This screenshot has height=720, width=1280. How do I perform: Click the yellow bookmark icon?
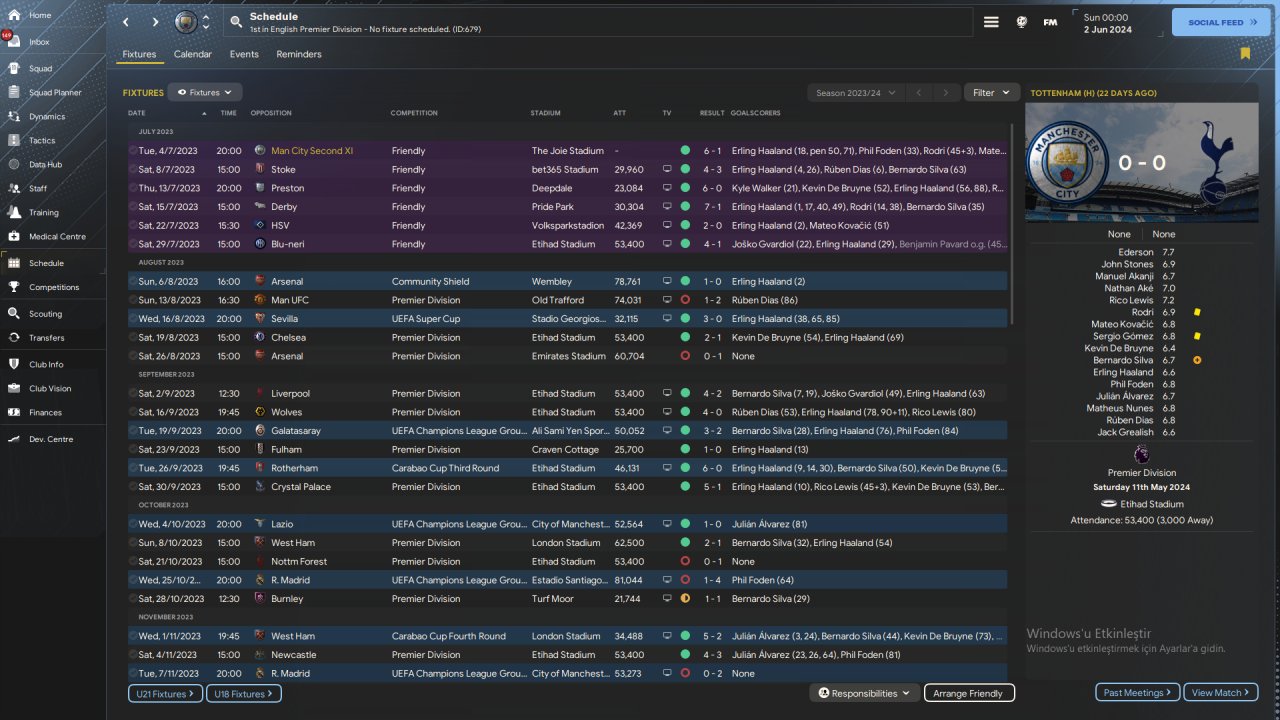[1245, 54]
